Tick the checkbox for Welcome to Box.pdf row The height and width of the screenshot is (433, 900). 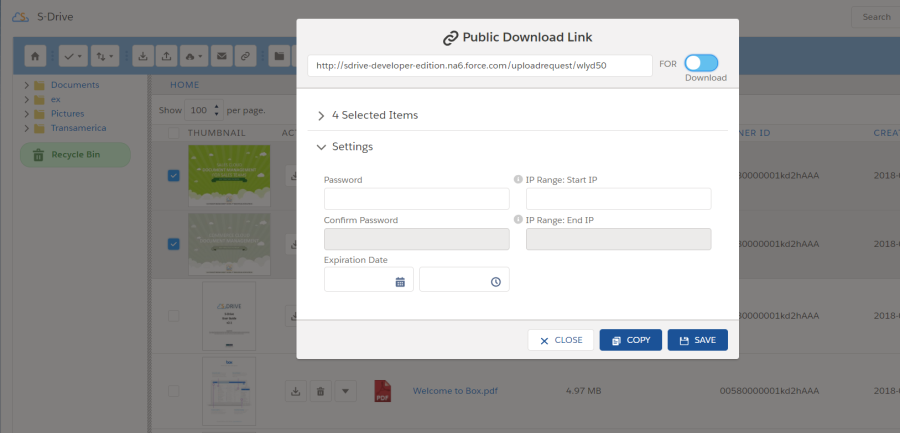(174, 391)
